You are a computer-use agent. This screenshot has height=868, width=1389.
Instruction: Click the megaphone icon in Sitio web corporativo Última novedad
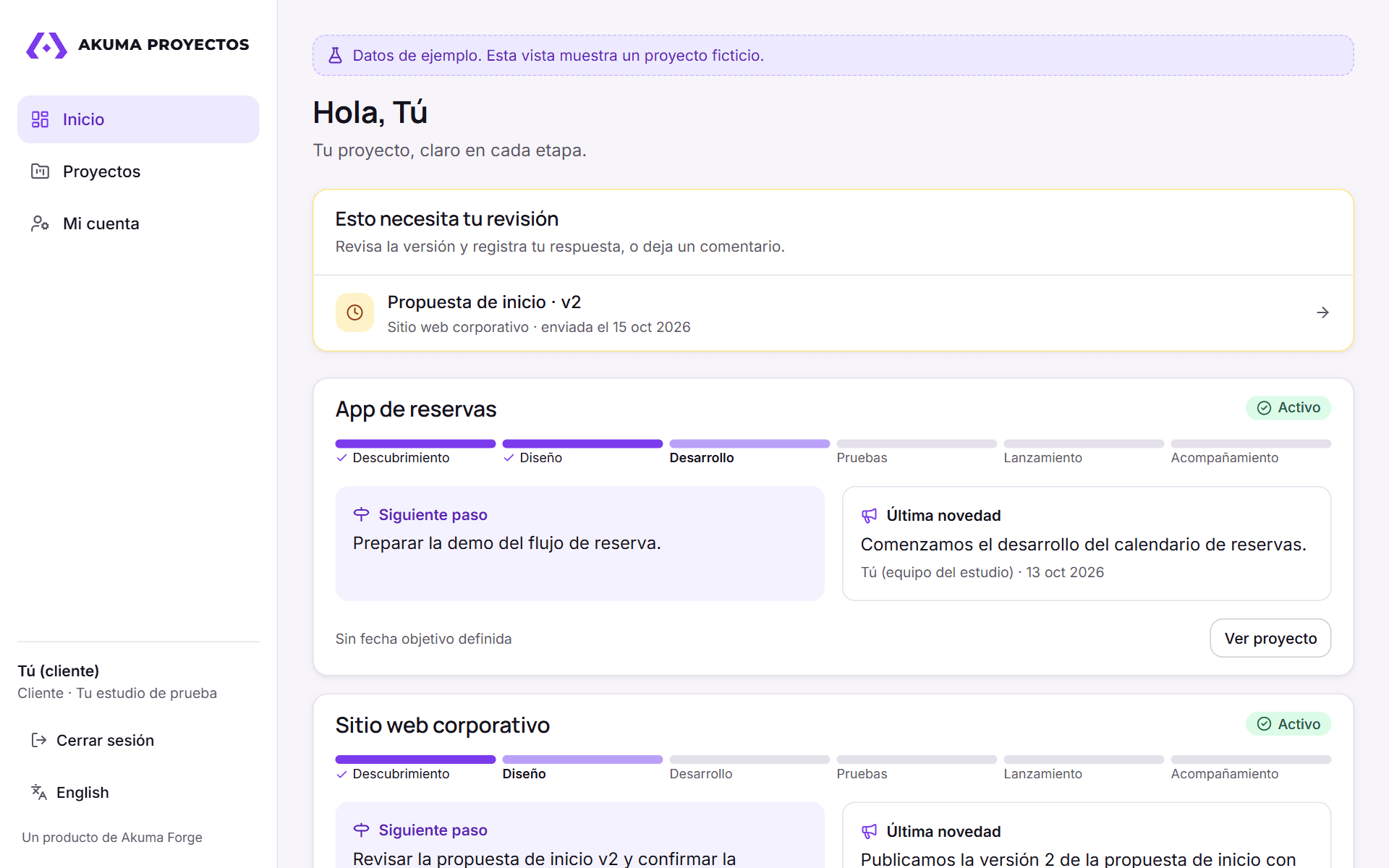[x=869, y=832]
